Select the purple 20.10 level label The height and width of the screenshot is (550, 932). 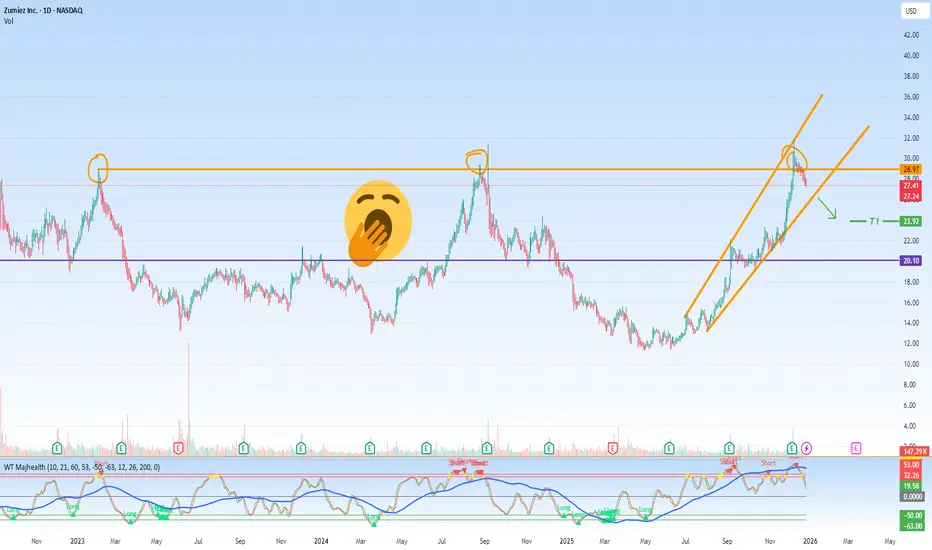coord(911,260)
